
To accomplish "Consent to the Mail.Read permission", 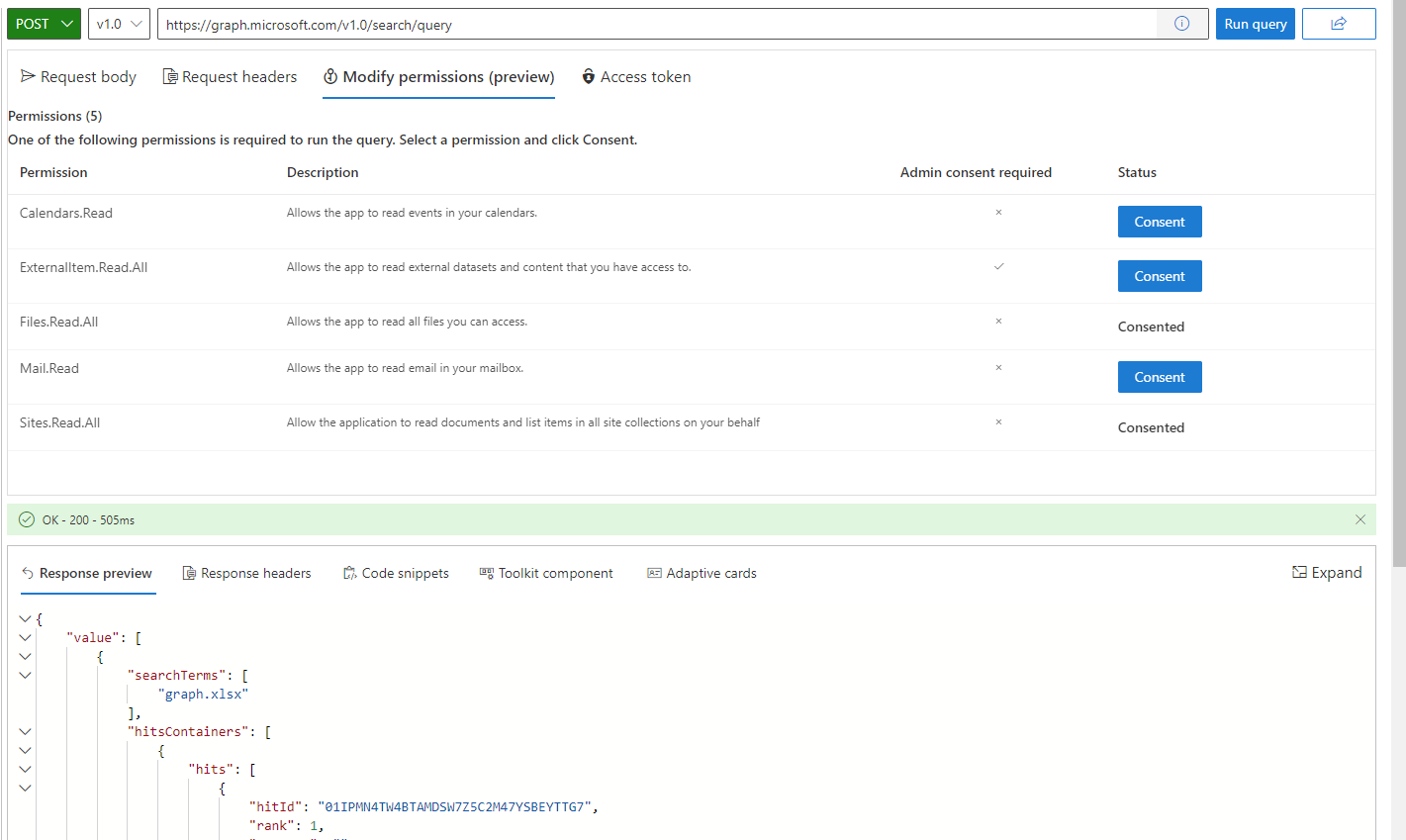I will tap(1159, 376).
